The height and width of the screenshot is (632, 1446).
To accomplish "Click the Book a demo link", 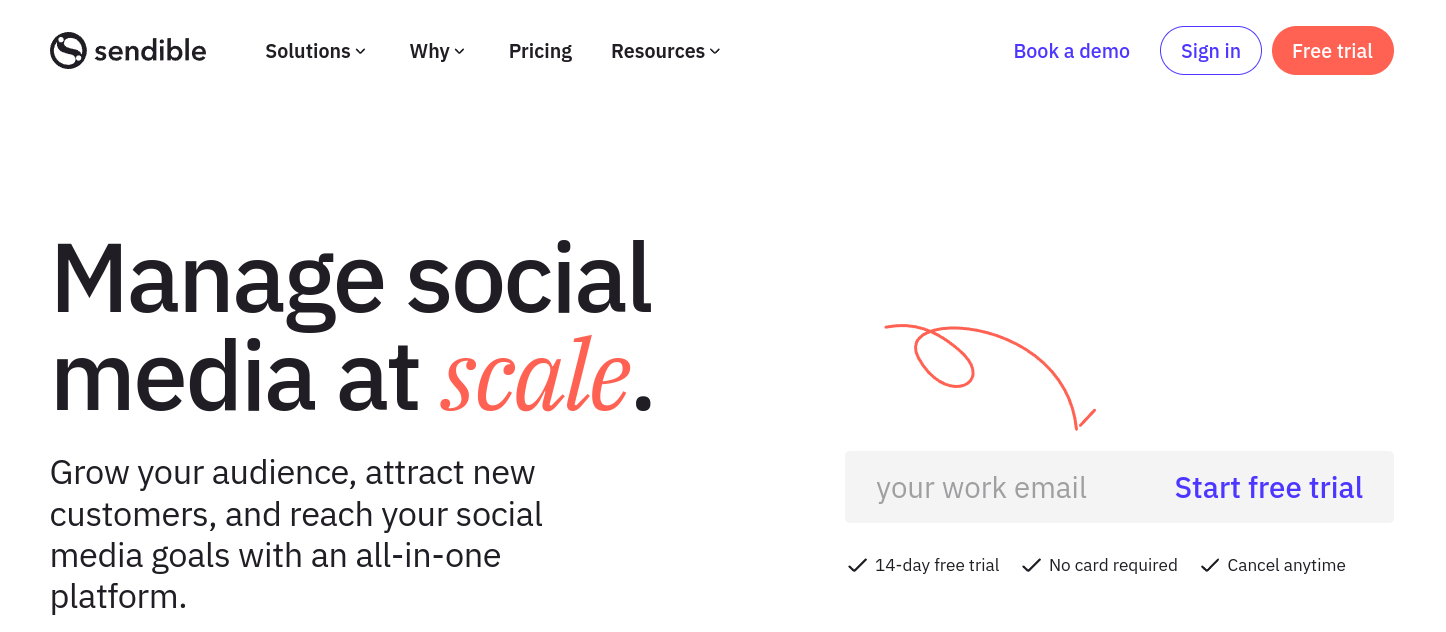I will [1071, 51].
